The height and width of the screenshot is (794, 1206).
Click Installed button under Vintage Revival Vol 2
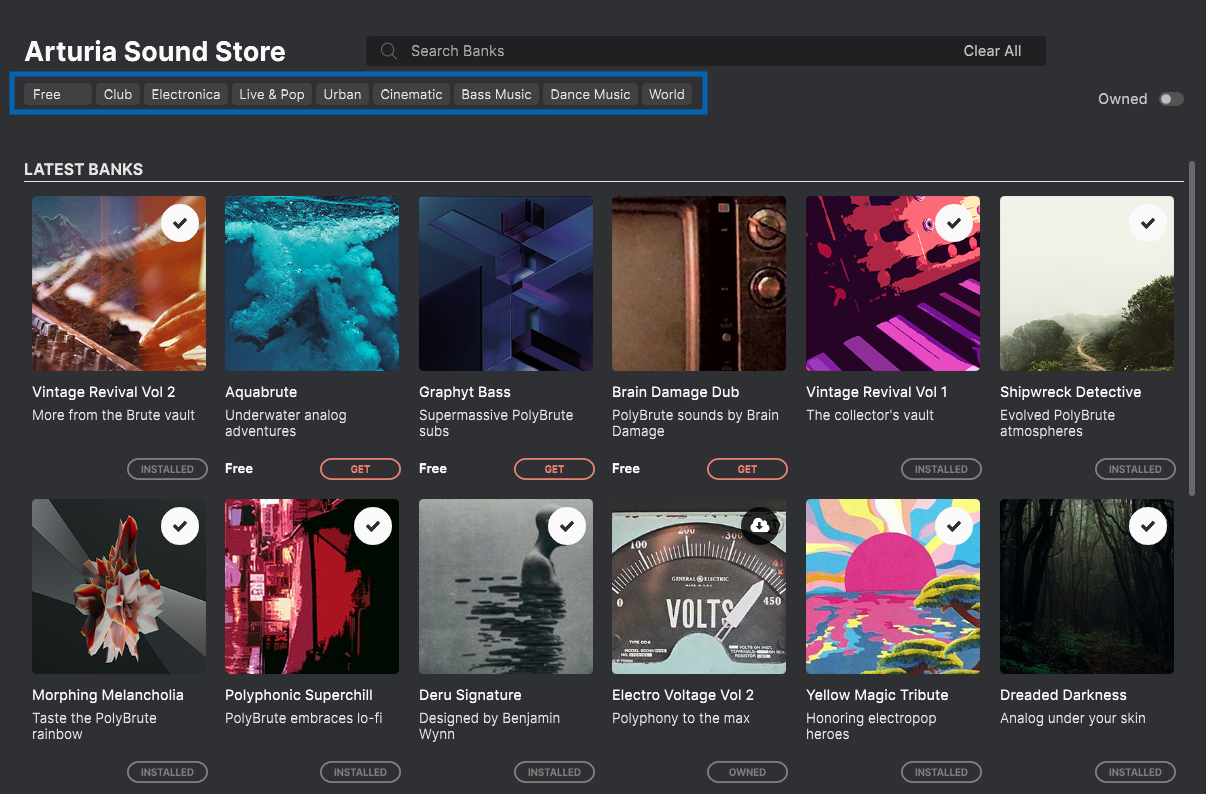click(167, 469)
